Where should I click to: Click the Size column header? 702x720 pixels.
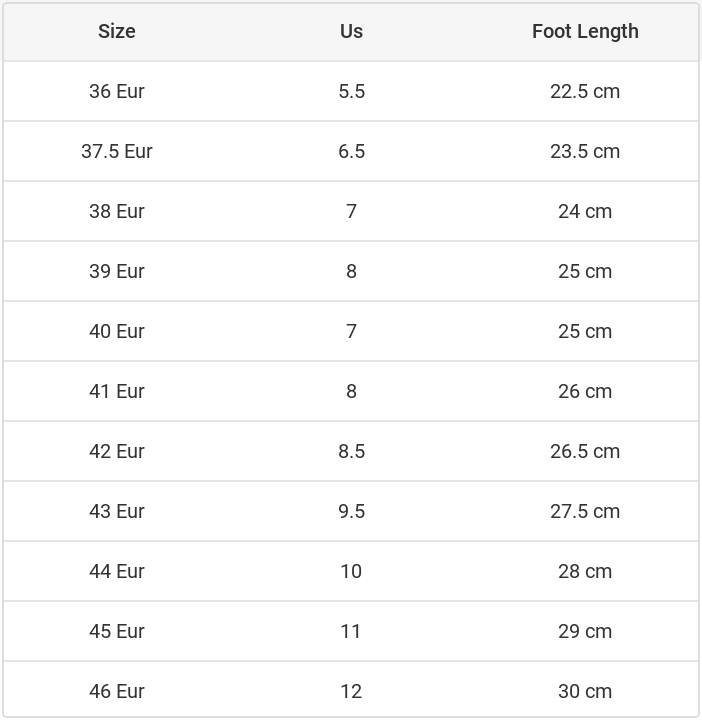coord(117,31)
